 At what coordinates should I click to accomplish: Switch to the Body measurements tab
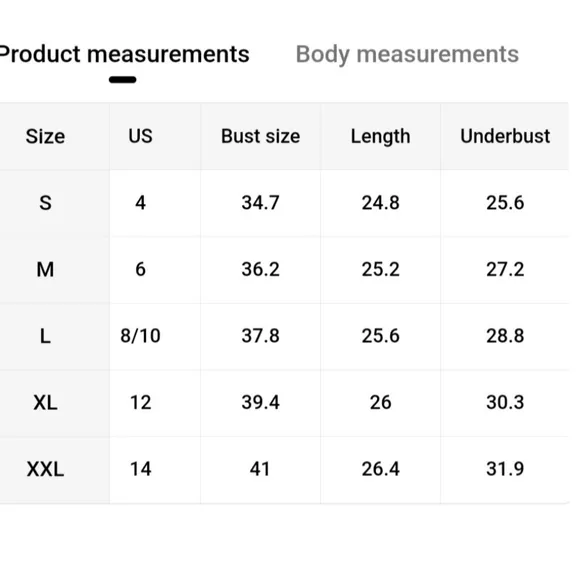point(407,55)
